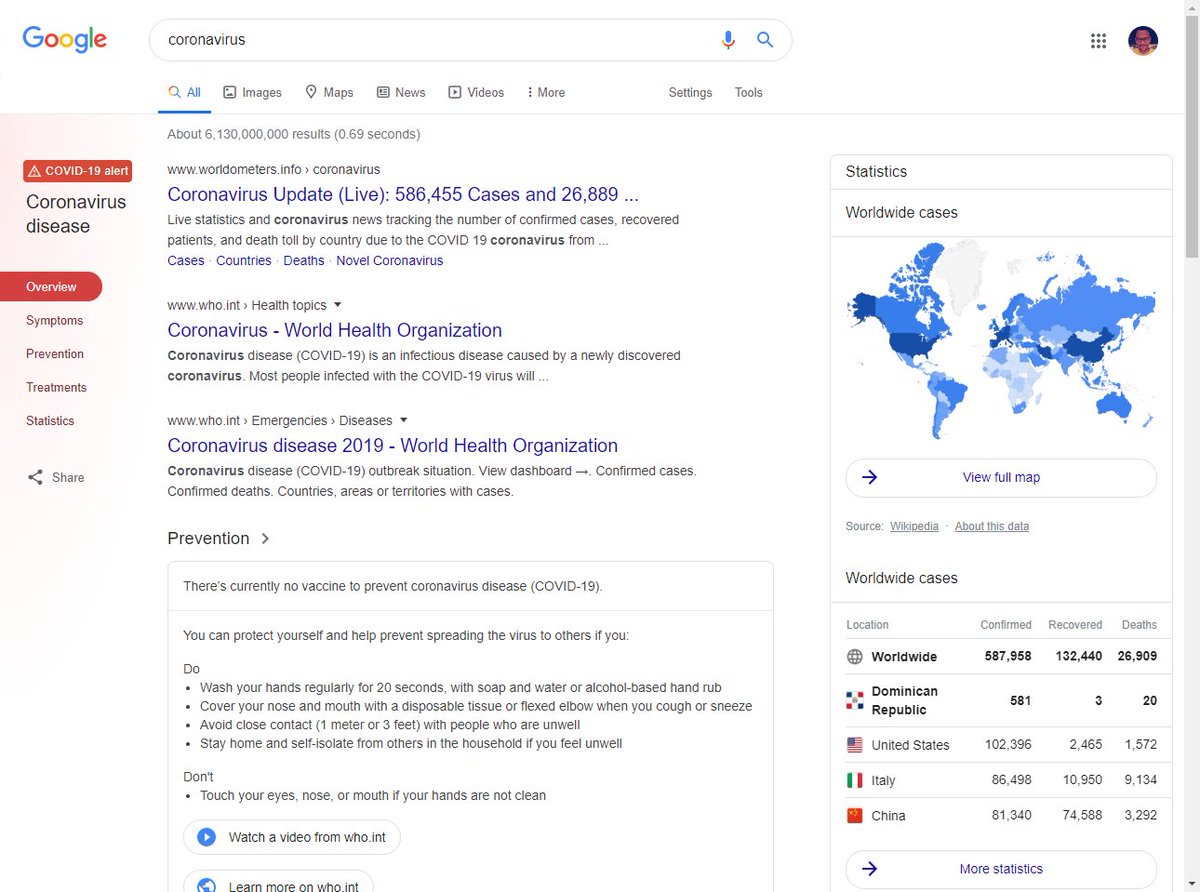Click the About 6,130,000,000 results text
This screenshot has height=892, width=1200.
pos(294,134)
